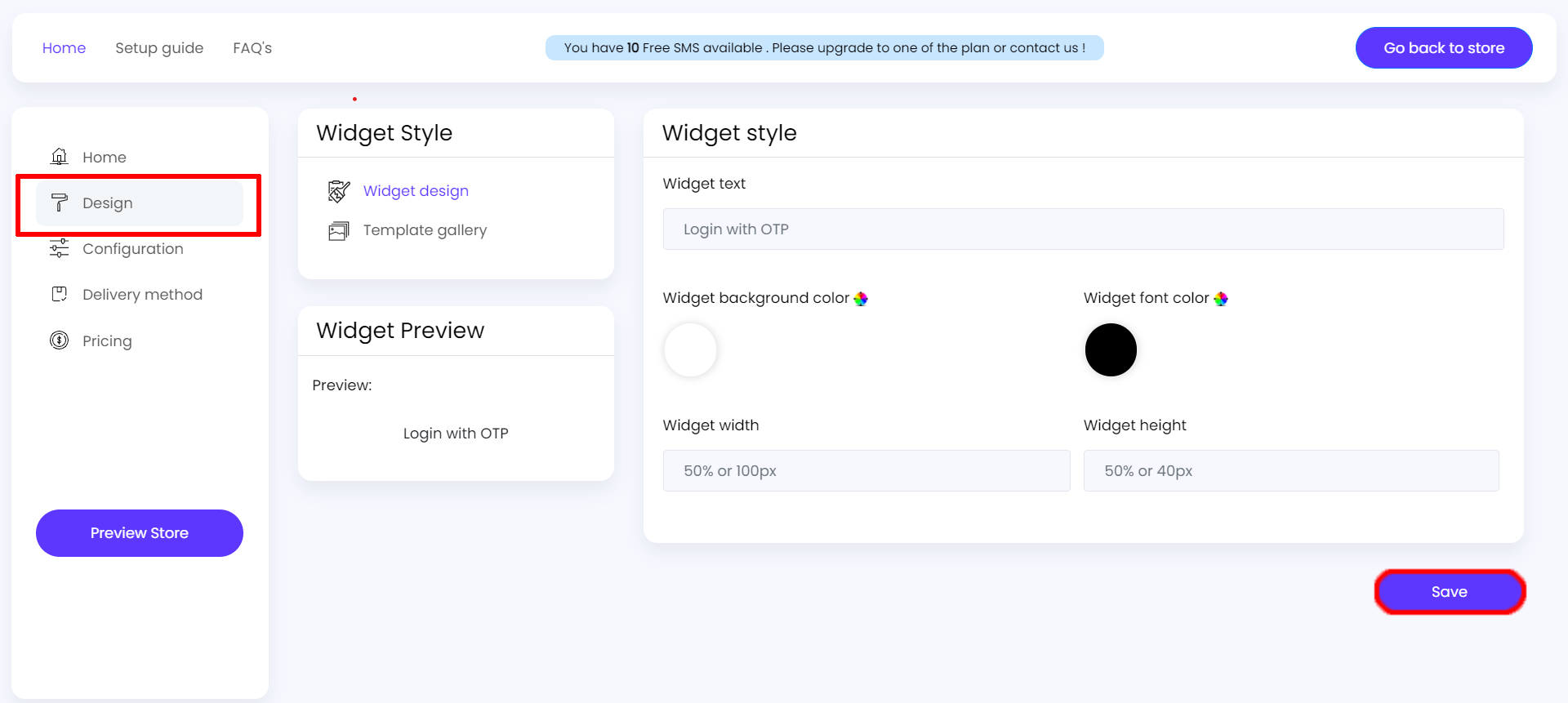Click the Design paint roller icon
The height and width of the screenshot is (703, 1568).
[x=60, y=202]
